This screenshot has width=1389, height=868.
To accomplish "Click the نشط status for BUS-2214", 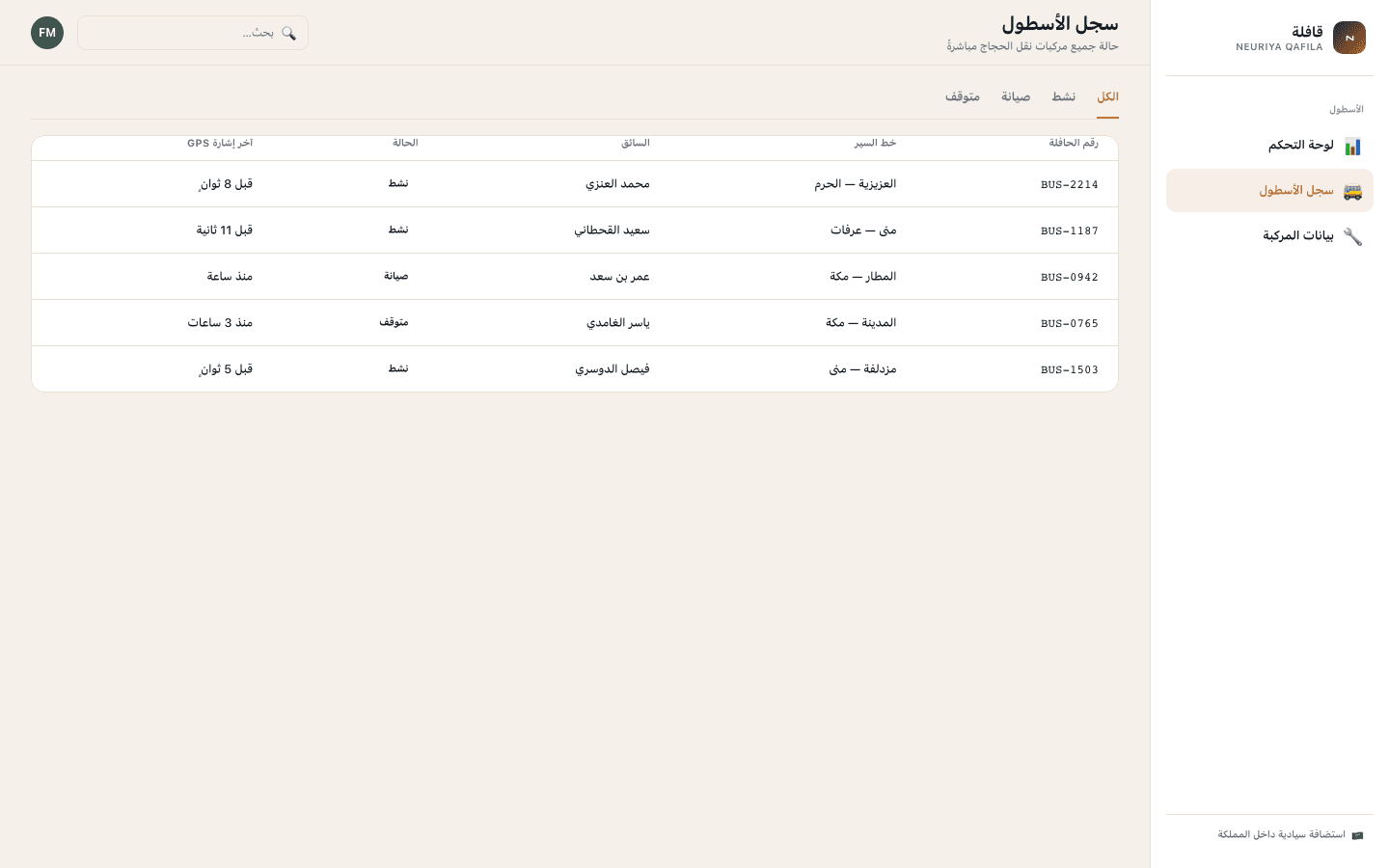I will pyautogui.click(x=398, y=183).
